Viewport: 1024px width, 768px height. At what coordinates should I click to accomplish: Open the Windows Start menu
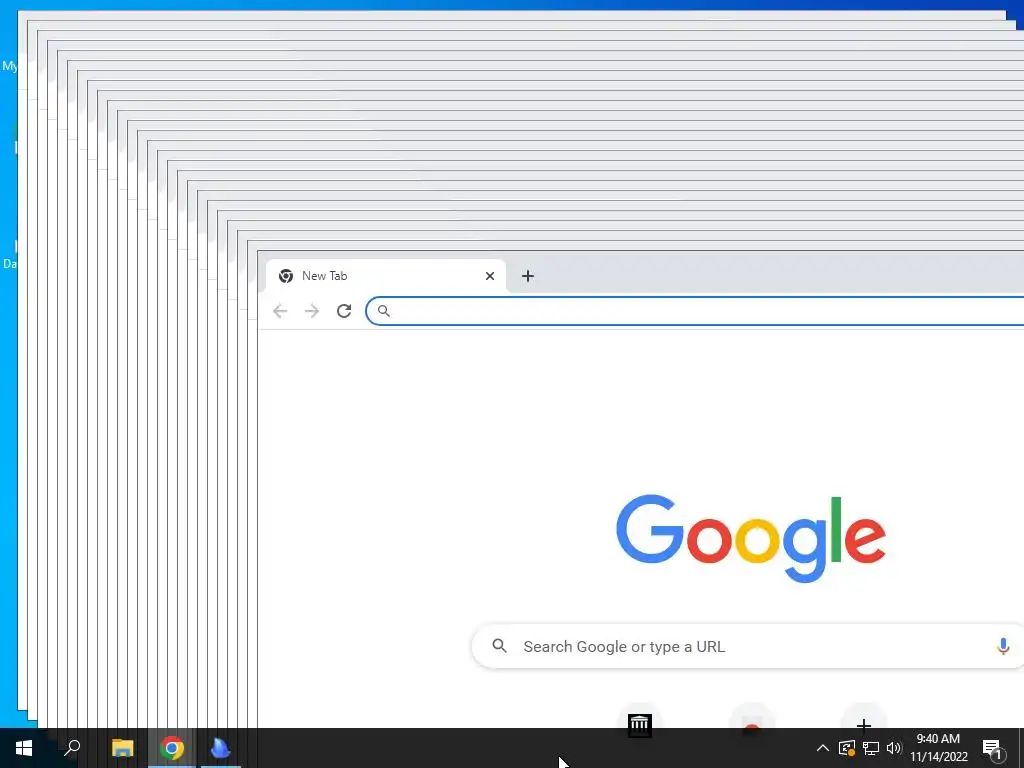coord(24,748)
